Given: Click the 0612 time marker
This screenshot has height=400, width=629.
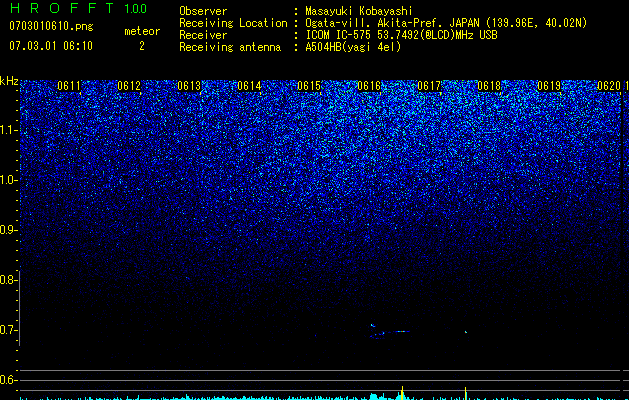Looking at the screenshot, I should click(129, 86).
